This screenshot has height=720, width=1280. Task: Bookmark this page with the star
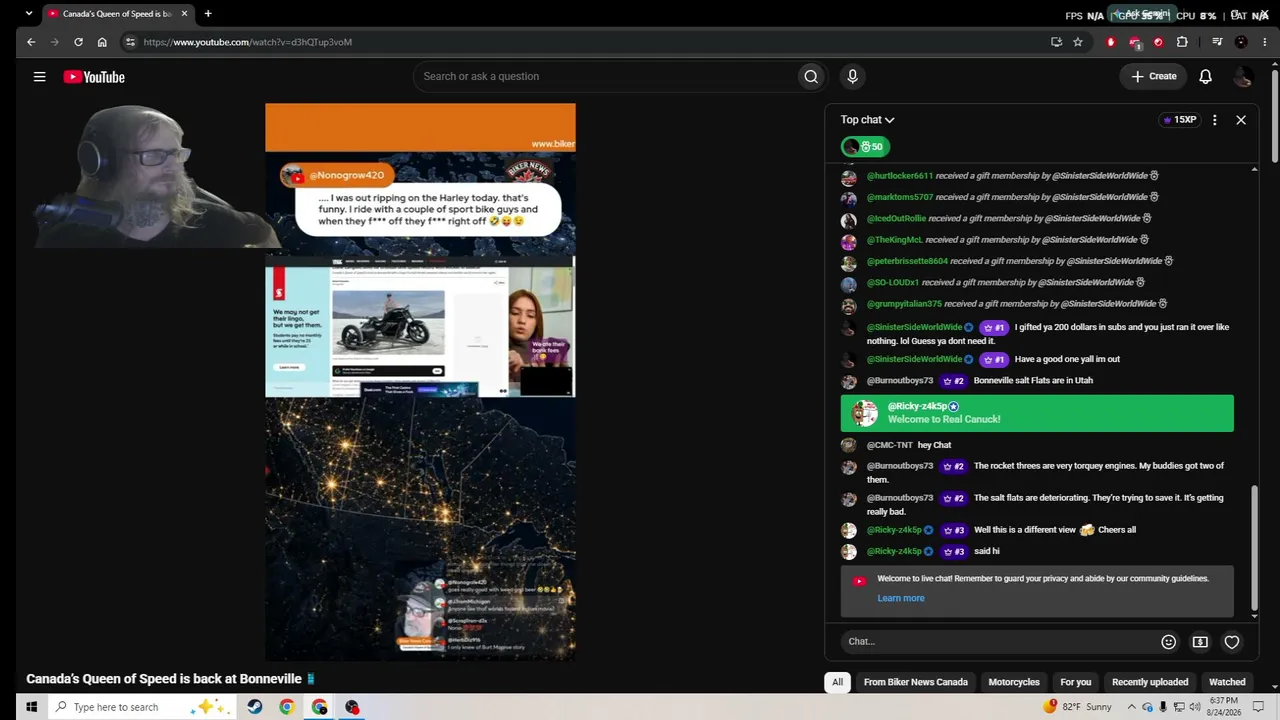[x=1078, y=42]
